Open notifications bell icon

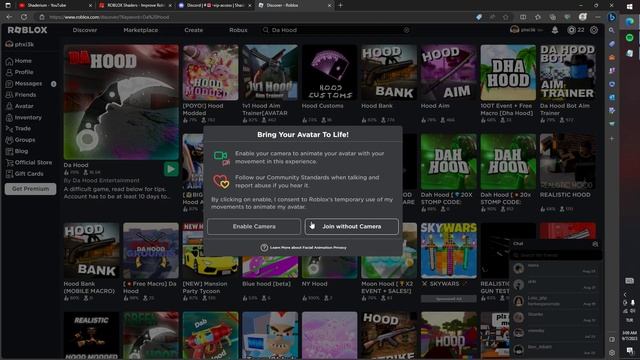(555, 30)
